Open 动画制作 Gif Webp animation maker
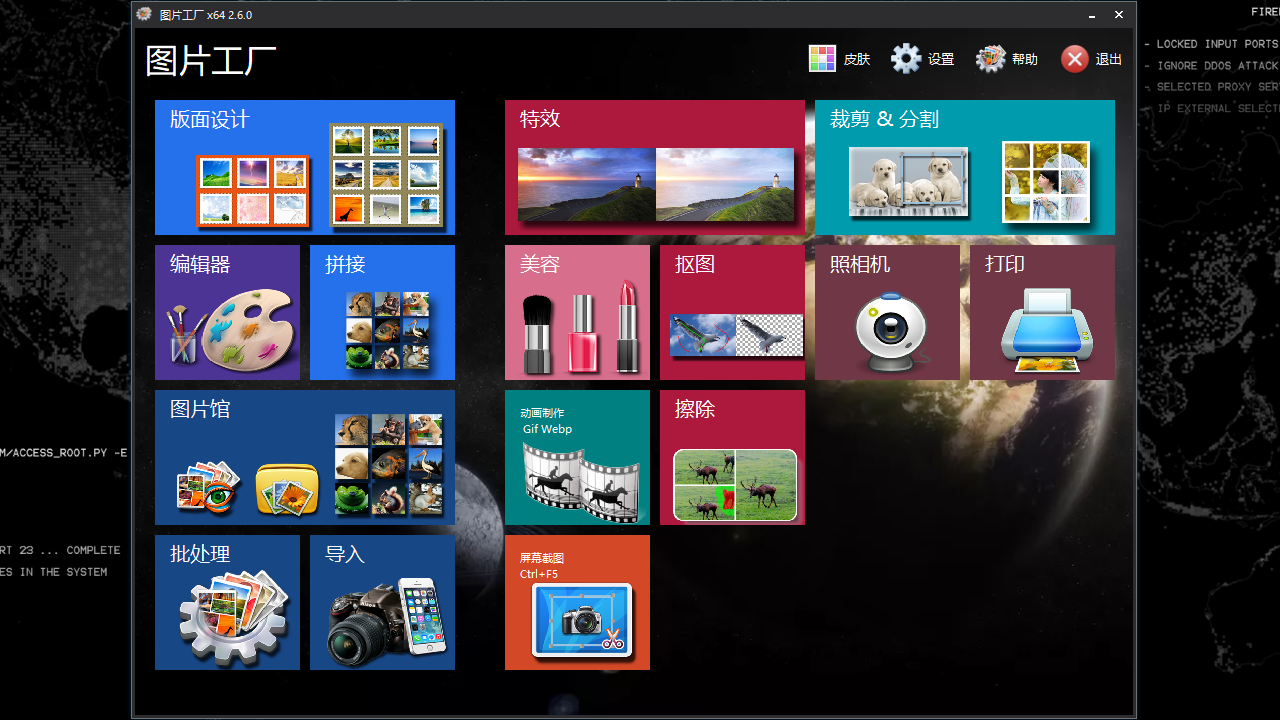Screen dimensions: 1280x720 (x=577, y=457)
